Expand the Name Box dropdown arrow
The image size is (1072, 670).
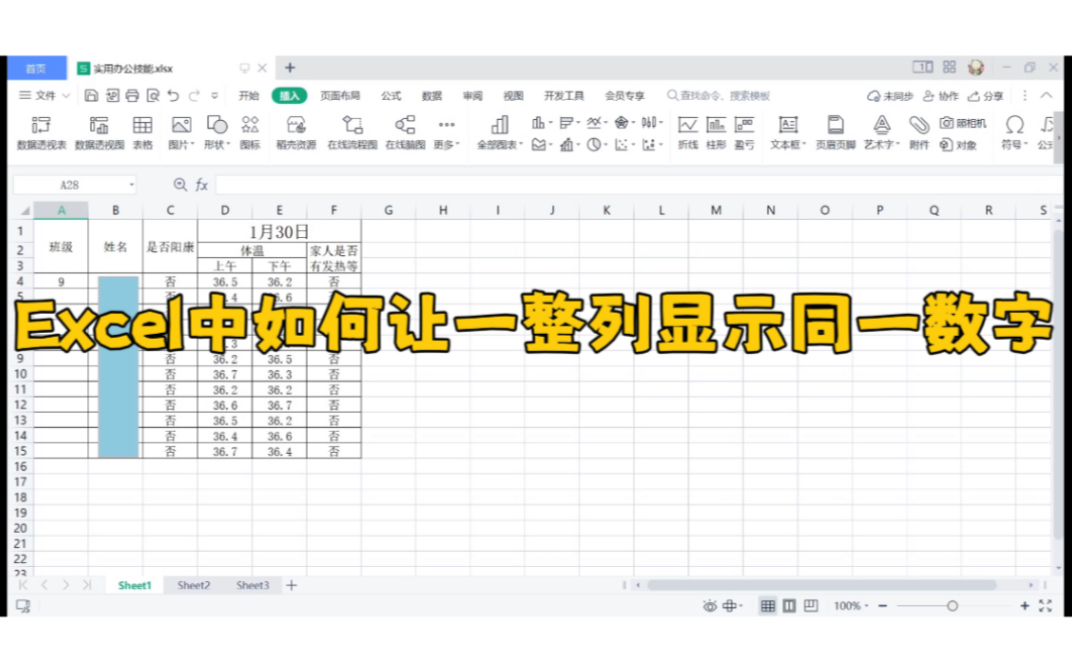coord(131,185)
